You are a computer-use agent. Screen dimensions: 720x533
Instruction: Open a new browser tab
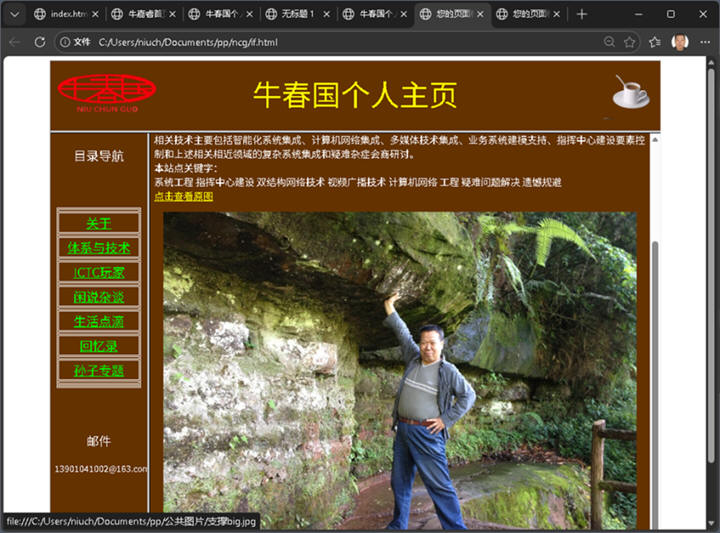(x=582, y=14)
